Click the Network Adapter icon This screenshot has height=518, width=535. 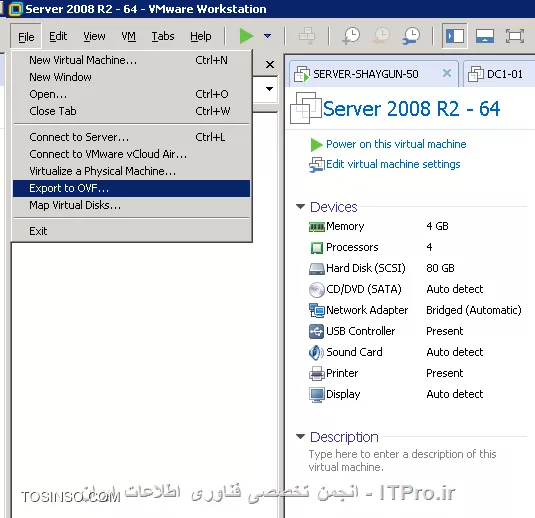click(317, 311)
